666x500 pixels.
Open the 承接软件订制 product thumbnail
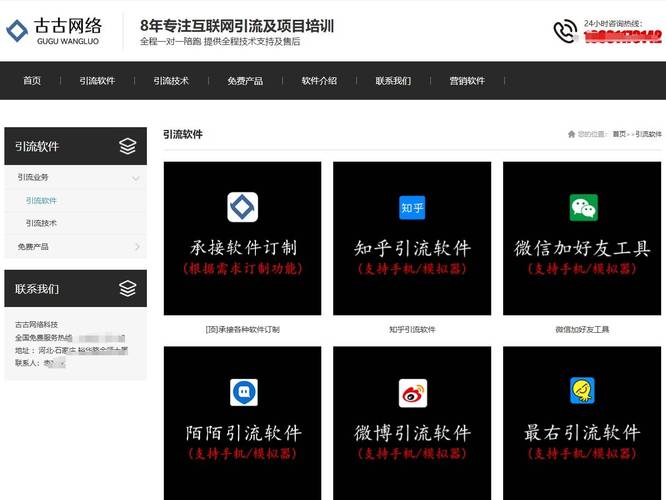coord(243,238)
